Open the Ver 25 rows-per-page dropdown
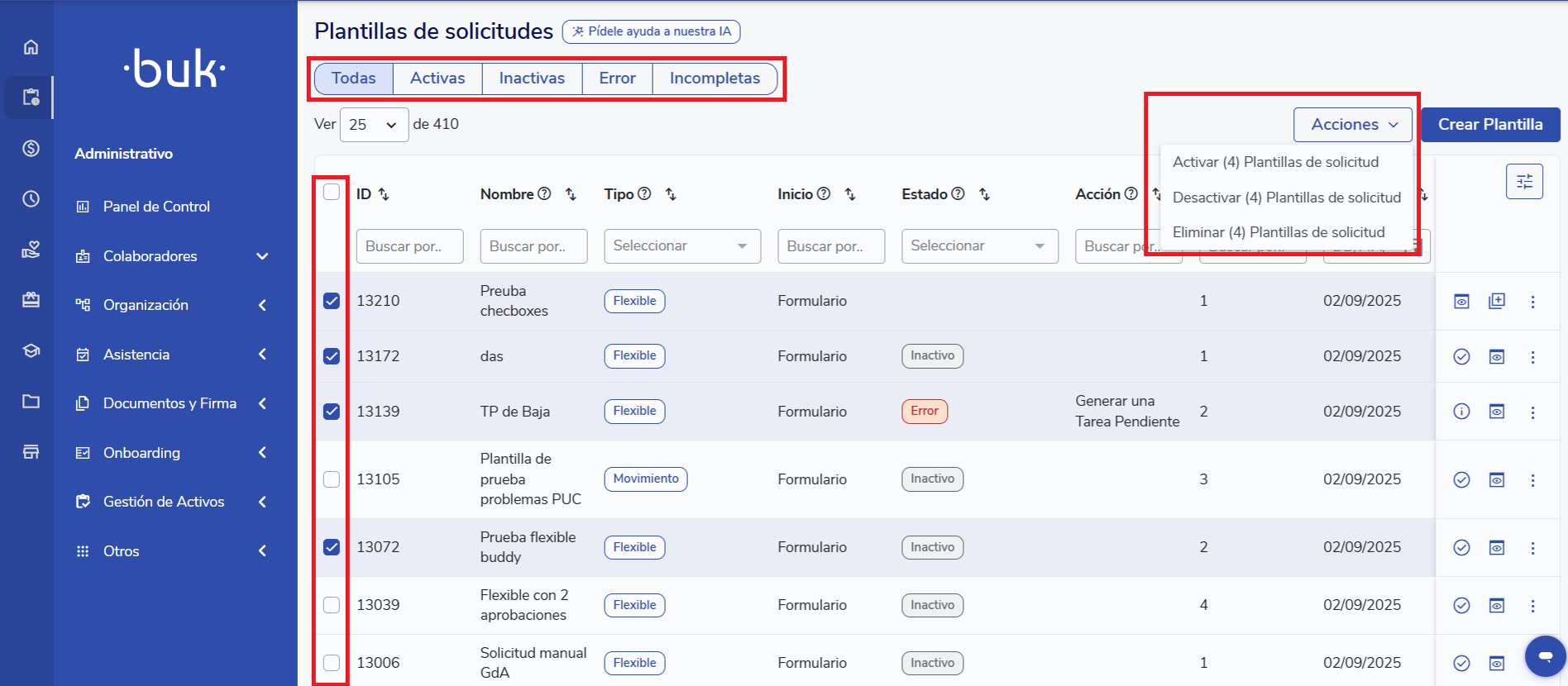Screen dimensions: 1568x686 point(374,125)
